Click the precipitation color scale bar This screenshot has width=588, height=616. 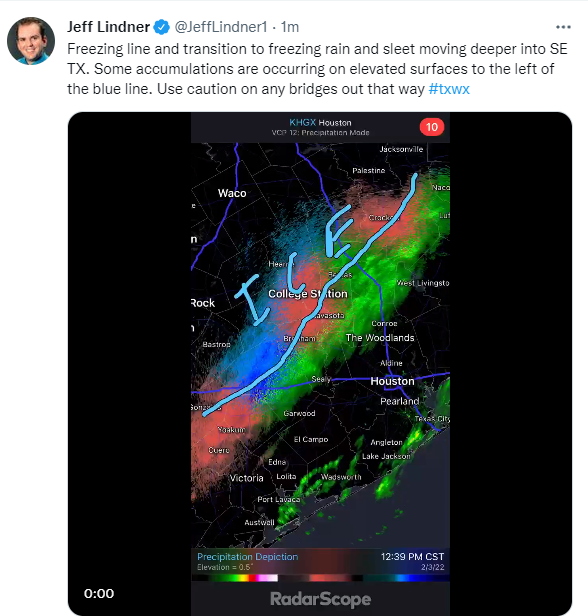pyautogui.click(x=320, y=578)
